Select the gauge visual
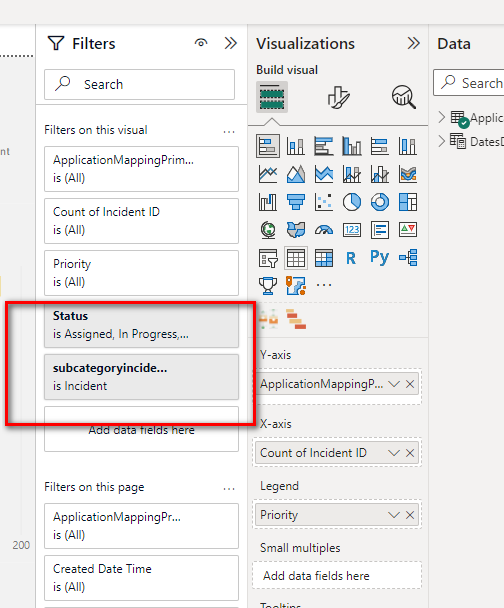The width and height of the screenshot is (504, 608). tap(324, 230)
